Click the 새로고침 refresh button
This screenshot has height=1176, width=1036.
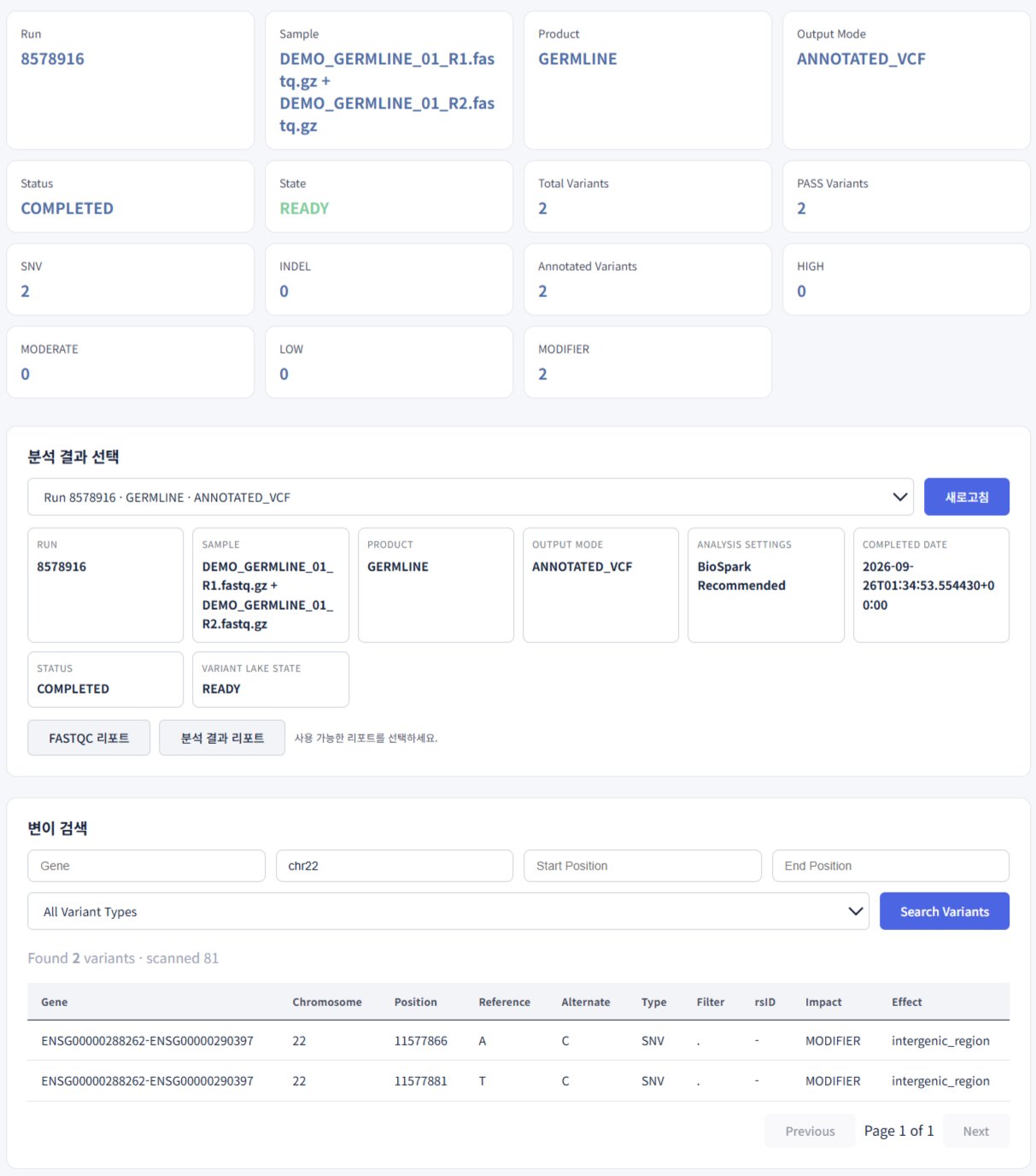966,497
